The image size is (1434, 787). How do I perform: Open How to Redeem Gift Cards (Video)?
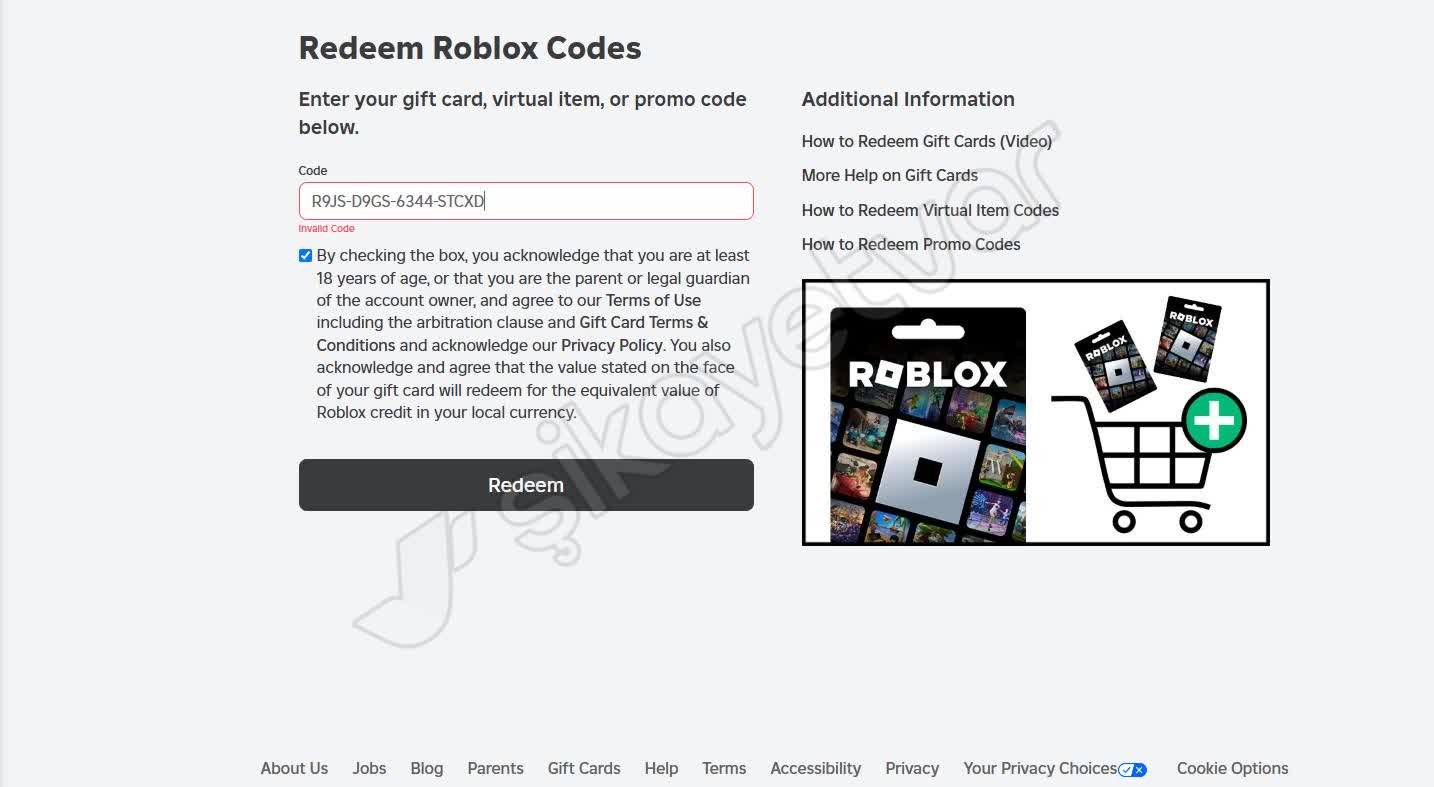click(x=926, y=141)
